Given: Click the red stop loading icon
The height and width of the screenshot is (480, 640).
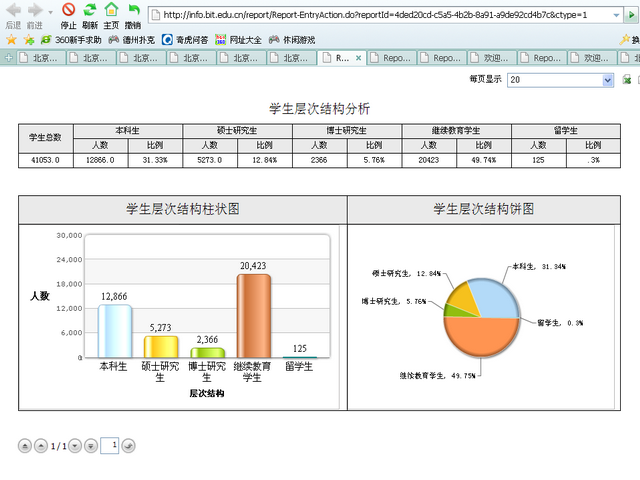Looking at the screenshot, I should coord(68,10).
